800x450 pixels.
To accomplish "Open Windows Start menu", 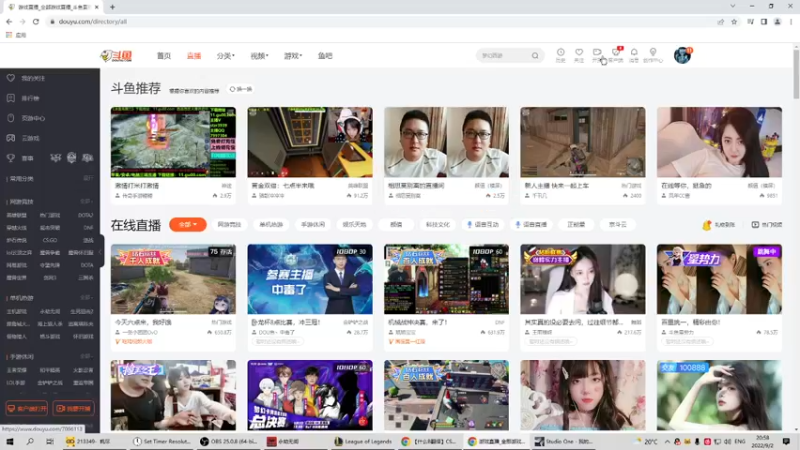I will click(9, 441).
